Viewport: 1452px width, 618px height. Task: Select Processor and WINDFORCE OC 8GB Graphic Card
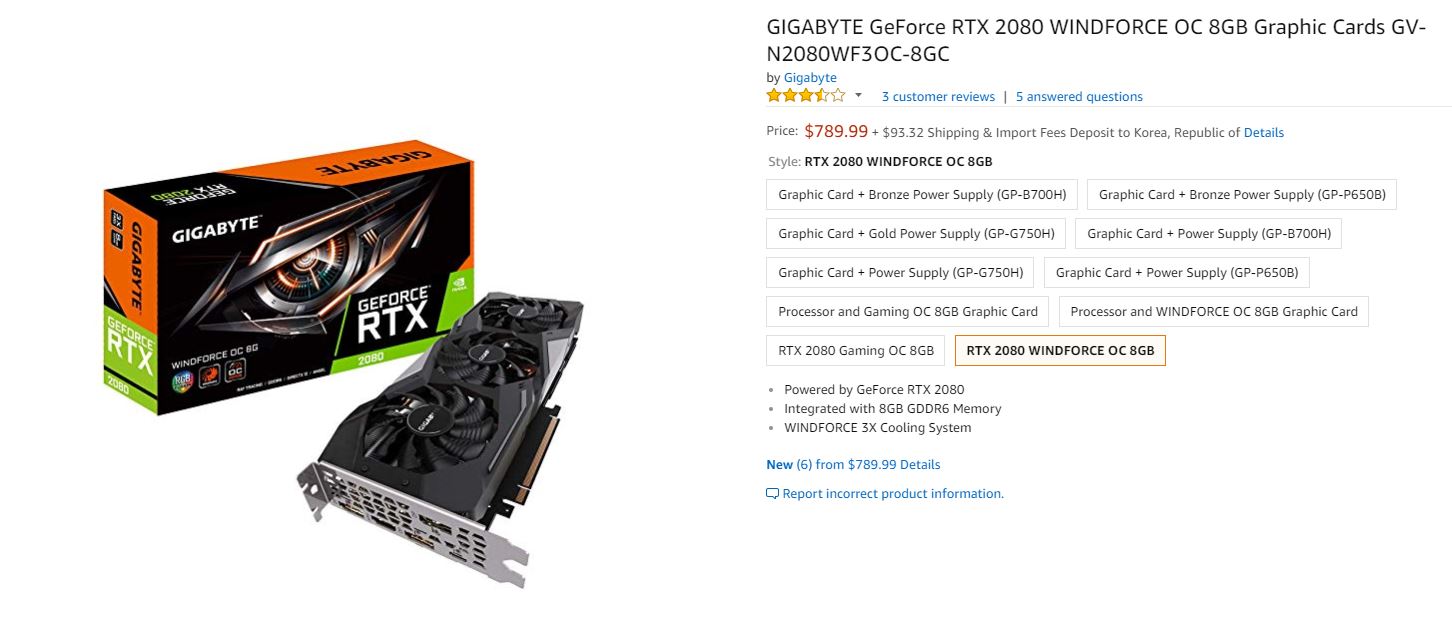coord(1214,312)
